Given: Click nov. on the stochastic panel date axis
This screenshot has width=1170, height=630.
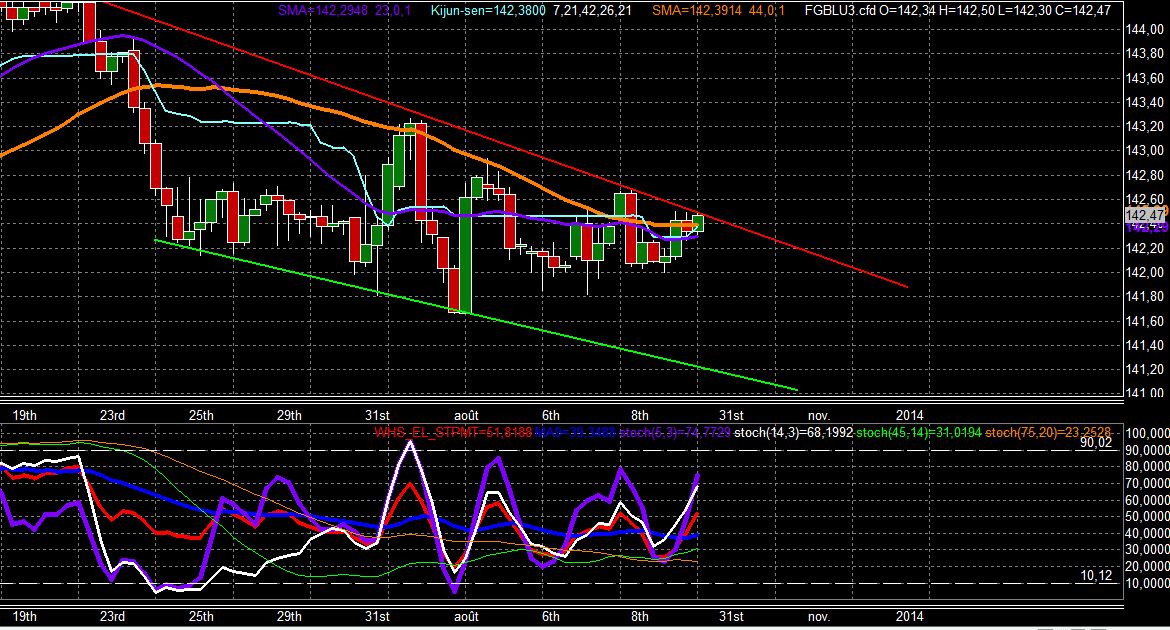Looking at the screenshot, I should [819, 617].
